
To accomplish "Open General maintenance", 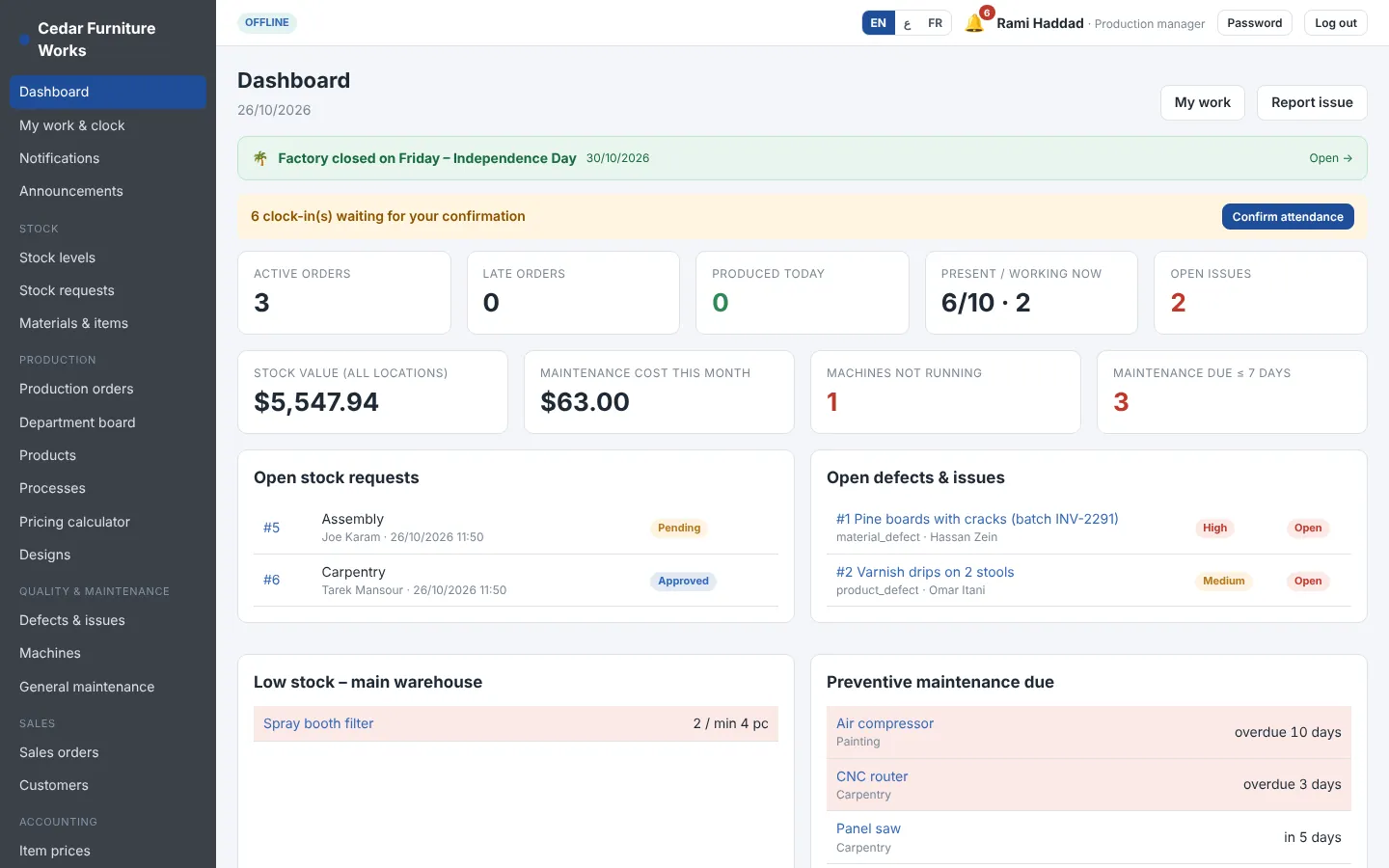I will (107, 687).
